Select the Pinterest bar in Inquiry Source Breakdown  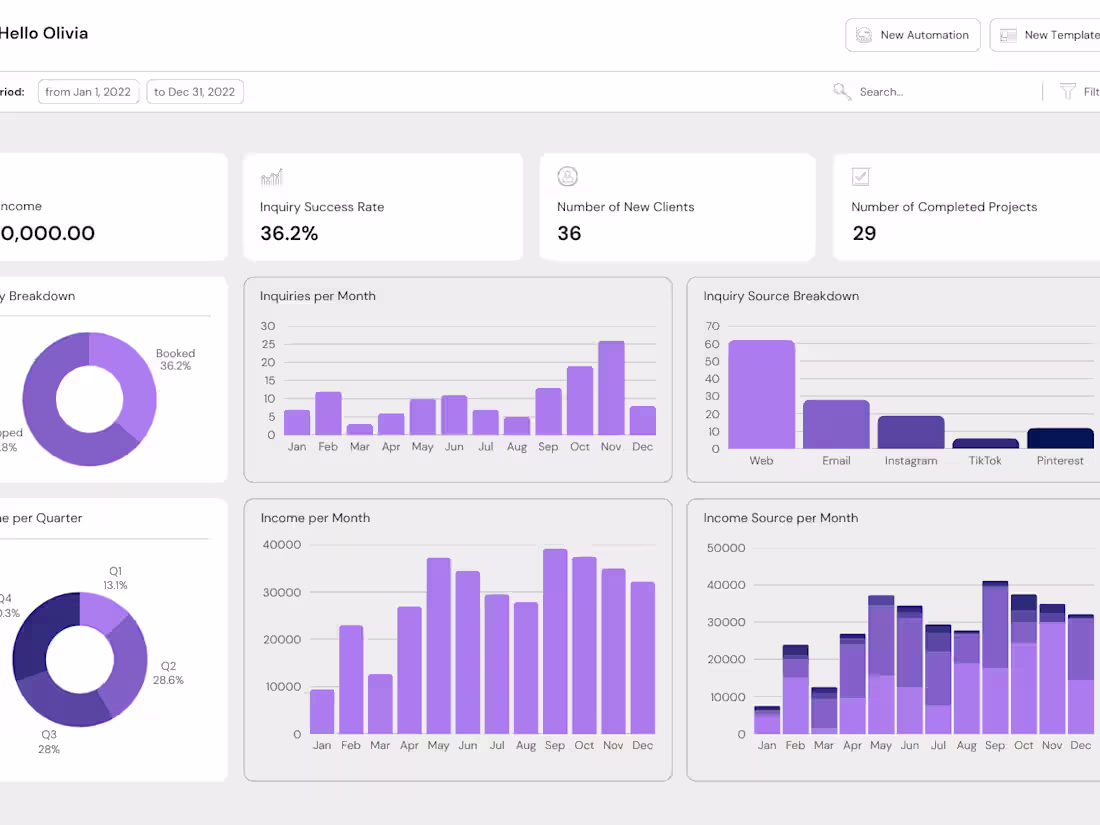point(1060,438)
